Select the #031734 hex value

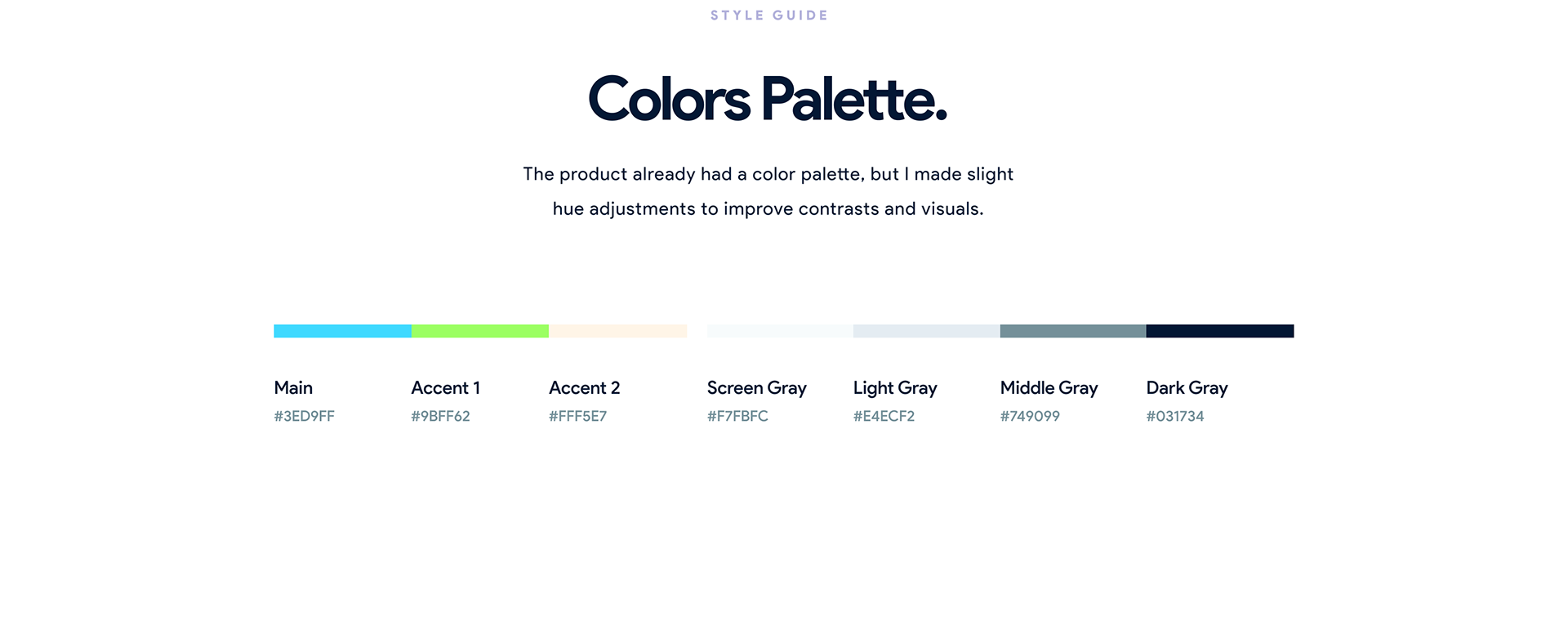click(1176, 416)
